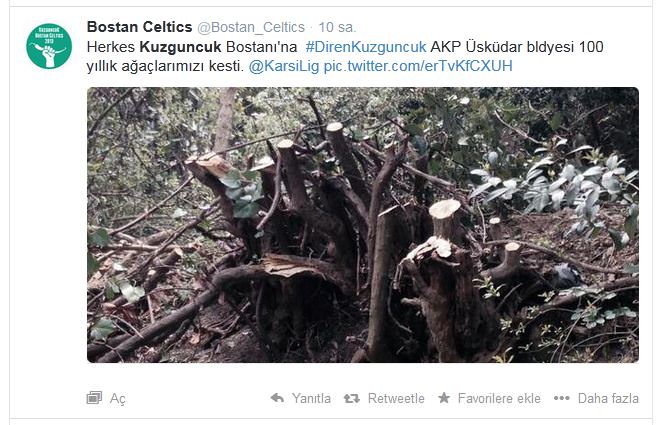Open the @KarsiLig mention
Screen dimensions: 658x425
pyautogui.click(x=284, y=66)
